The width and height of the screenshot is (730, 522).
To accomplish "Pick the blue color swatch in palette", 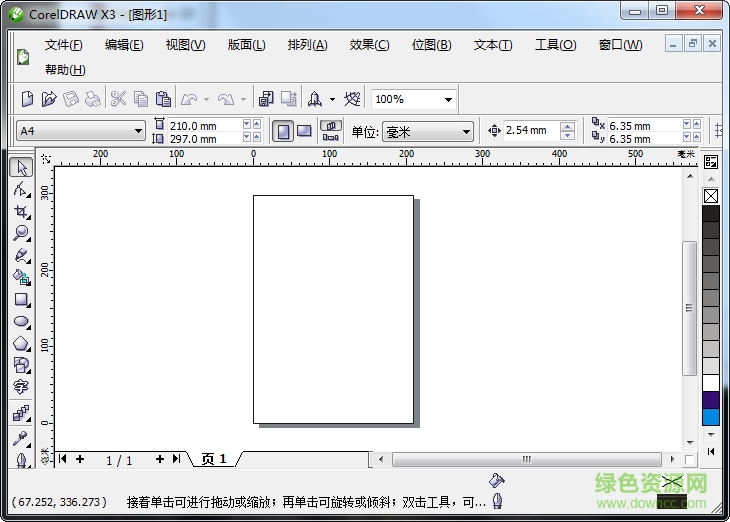I will click(711, 417).
